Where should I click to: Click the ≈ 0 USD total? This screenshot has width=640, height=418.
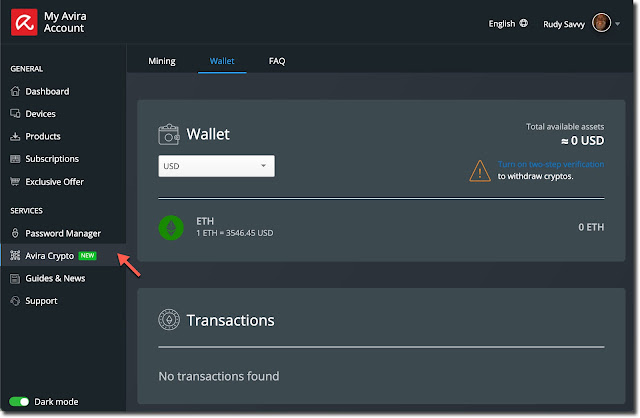[582, 141]
